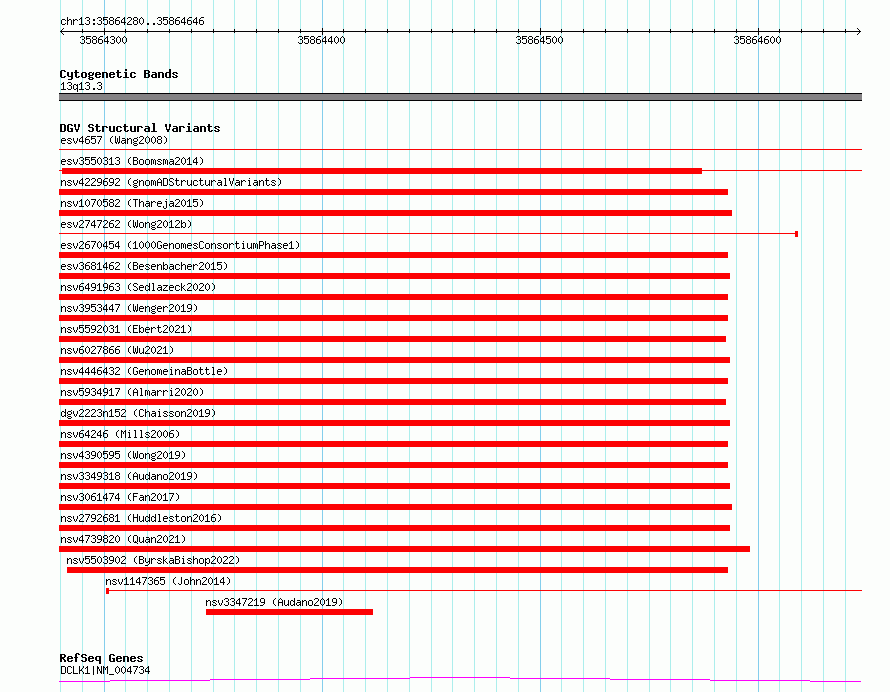Click the magenta DCLK1 gene line
890x692 pixels.
tap(460, 680)
